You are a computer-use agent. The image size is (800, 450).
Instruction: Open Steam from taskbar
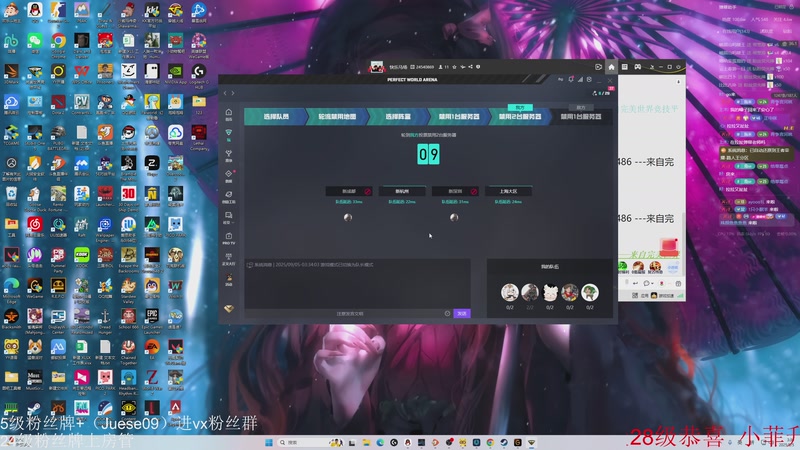pyautogui.click(x=504, y=442)
